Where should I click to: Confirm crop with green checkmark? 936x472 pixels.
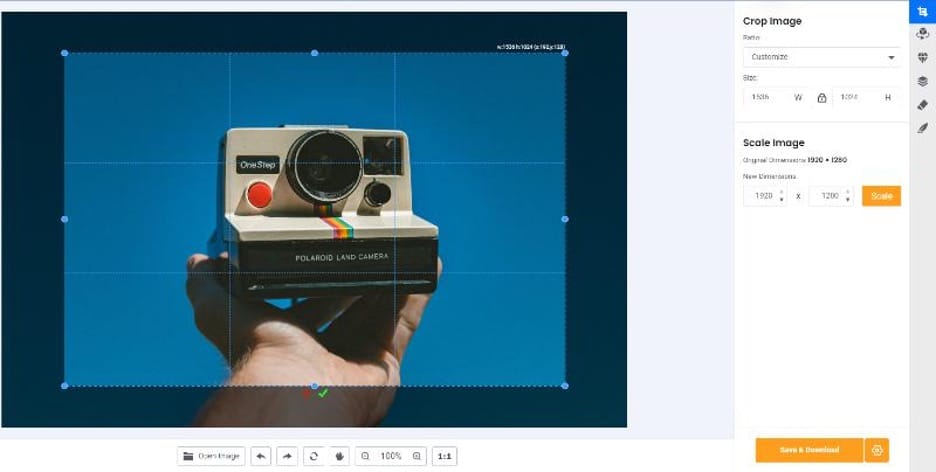(x=323, y=393)
